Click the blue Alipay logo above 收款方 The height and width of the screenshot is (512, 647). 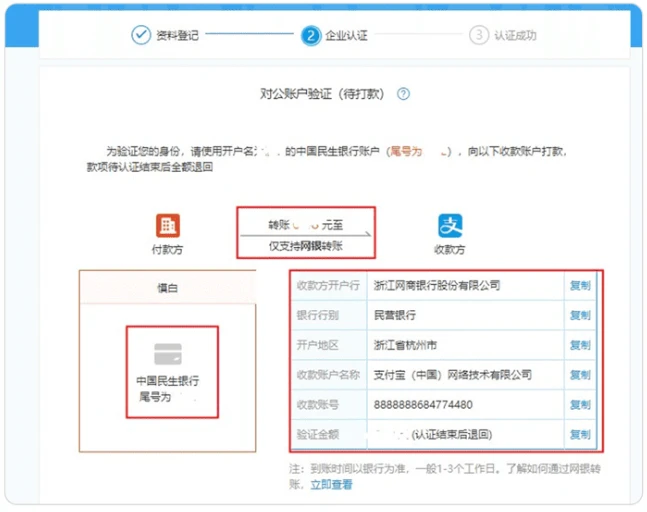(x=450, y=226)
